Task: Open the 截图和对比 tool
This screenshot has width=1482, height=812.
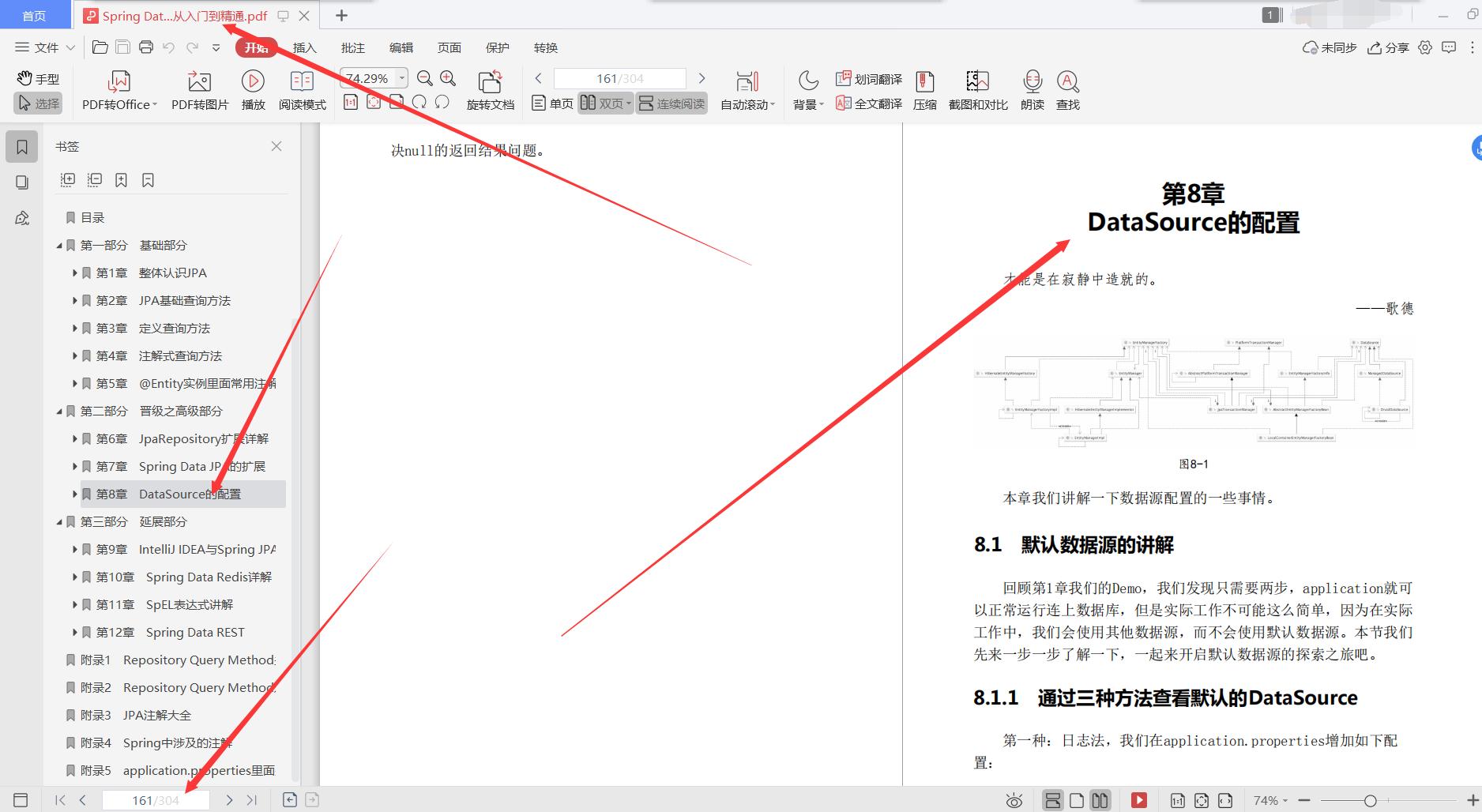Action: pyautogui.click(x=977, y=82)
